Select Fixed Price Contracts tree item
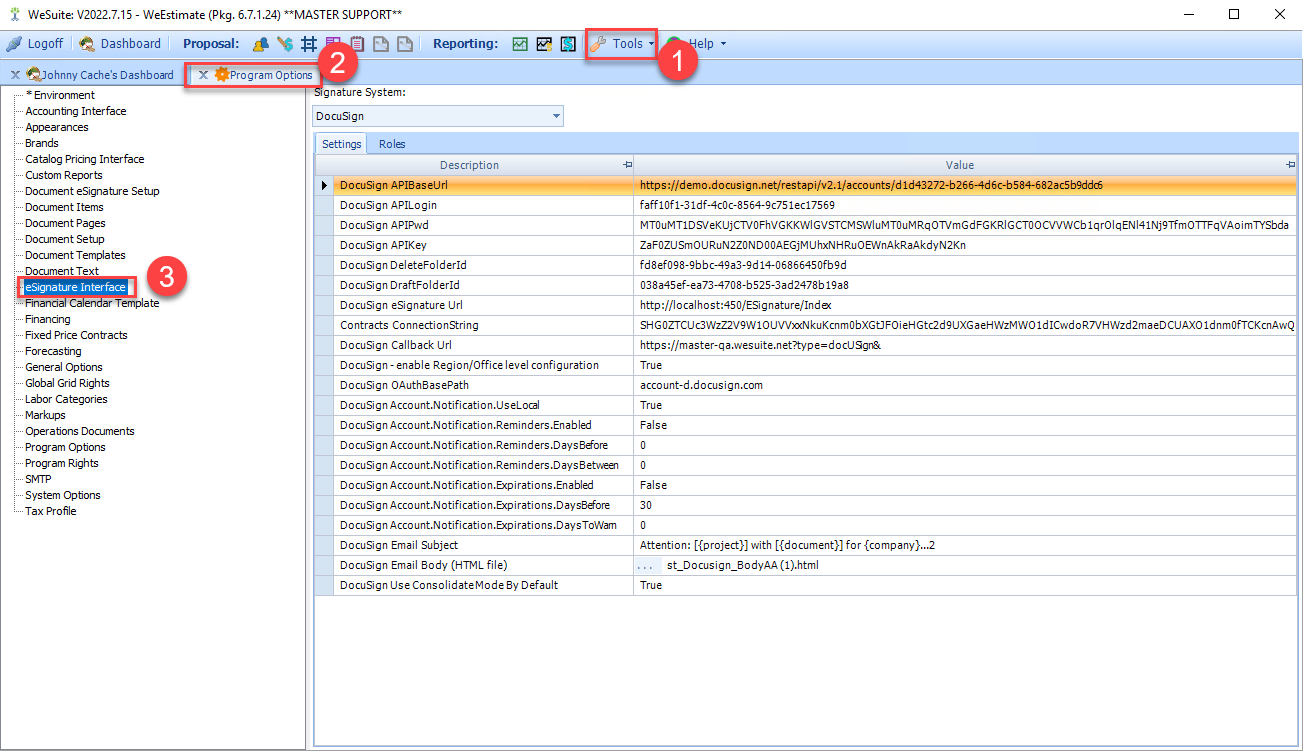Viewport: 1303px width, 751px height. point(76,335)
